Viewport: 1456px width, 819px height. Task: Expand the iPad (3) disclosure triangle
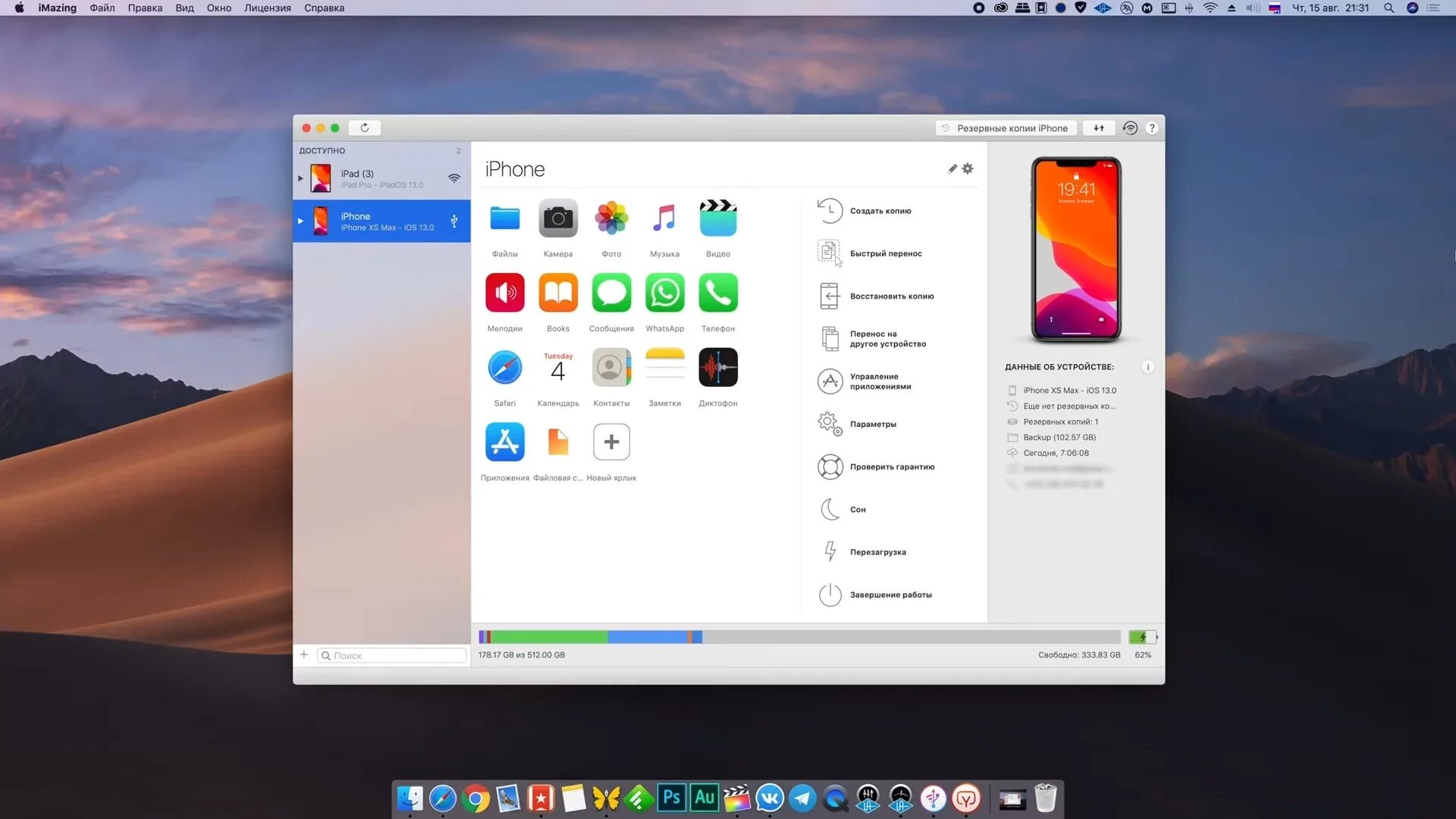300,178
